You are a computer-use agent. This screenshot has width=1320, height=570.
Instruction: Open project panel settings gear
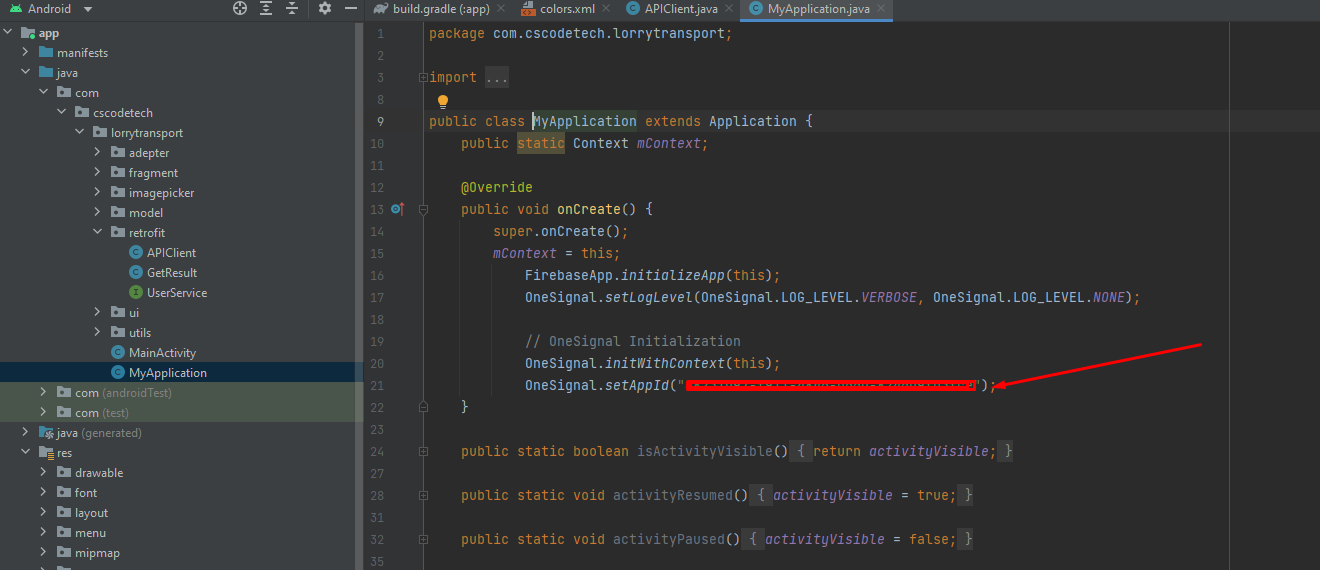(325, 9)
